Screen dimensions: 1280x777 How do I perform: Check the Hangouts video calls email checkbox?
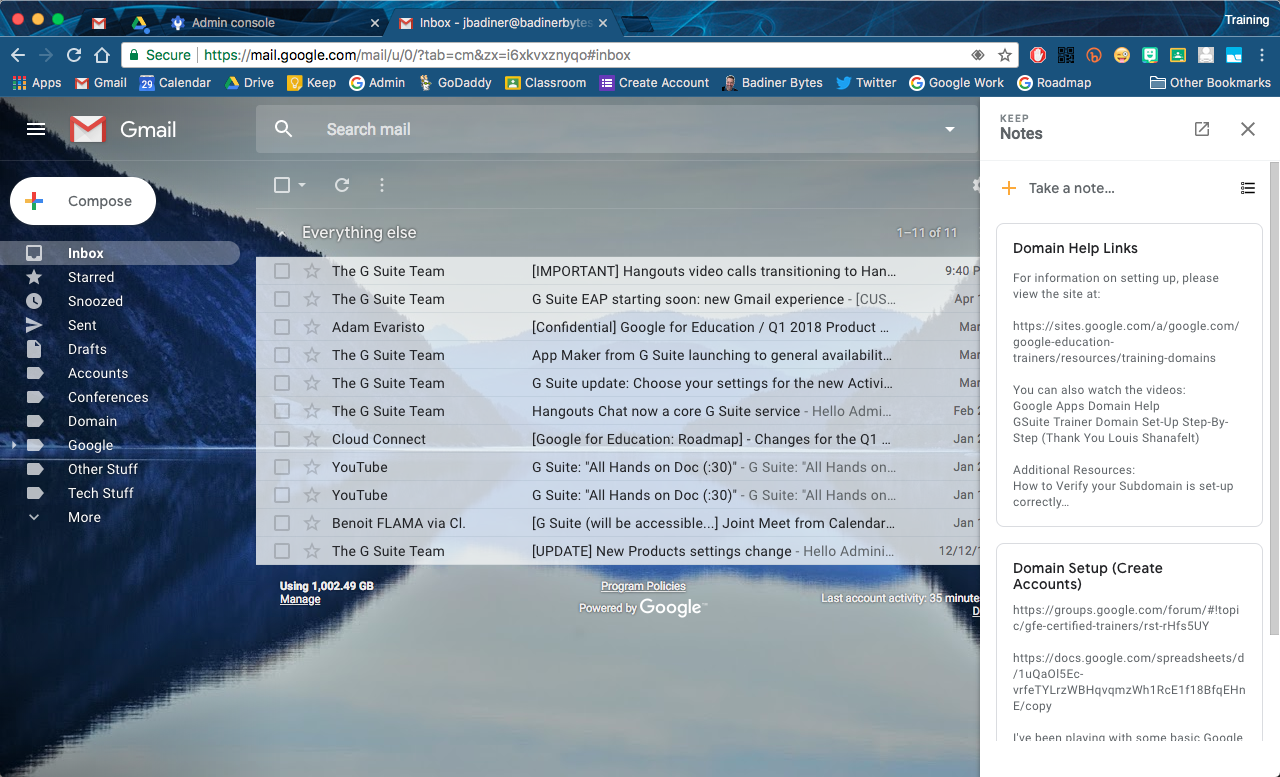[x=282, y=271]
